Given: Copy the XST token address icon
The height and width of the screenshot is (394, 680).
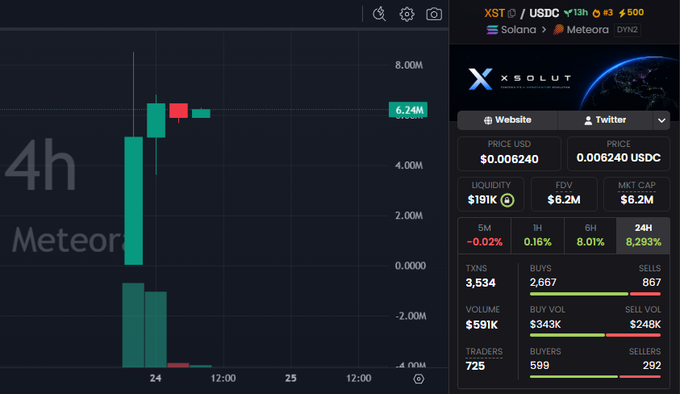Looking at the screenshot, I should (x=512, y=13).
